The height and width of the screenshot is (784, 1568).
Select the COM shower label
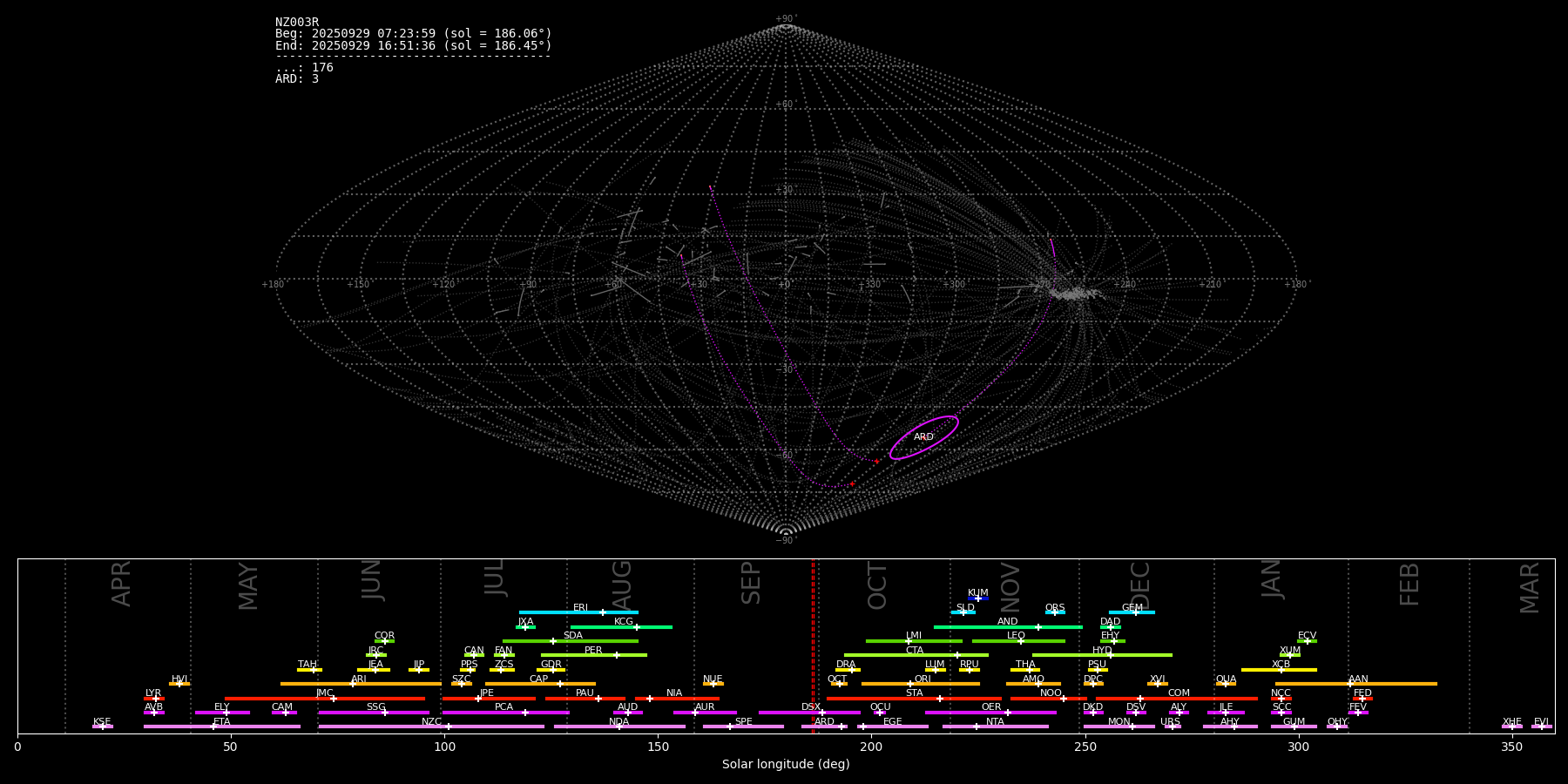tap(1179, 693)
